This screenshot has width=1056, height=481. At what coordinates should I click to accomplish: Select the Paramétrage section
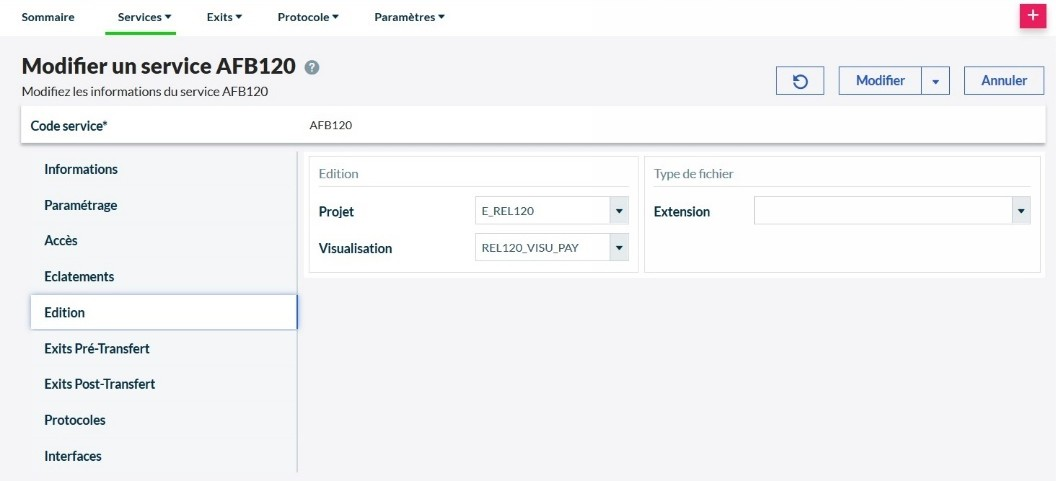click(81, 205)
